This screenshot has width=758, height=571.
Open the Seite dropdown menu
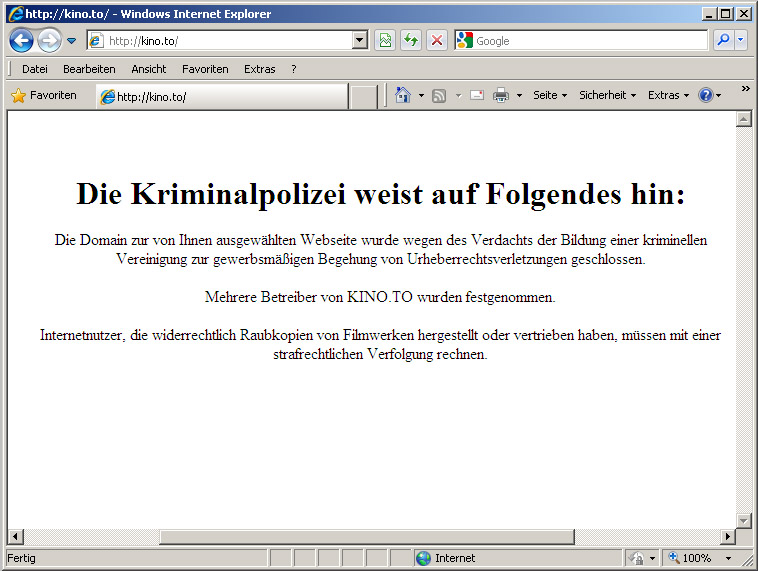click(550, 95)
